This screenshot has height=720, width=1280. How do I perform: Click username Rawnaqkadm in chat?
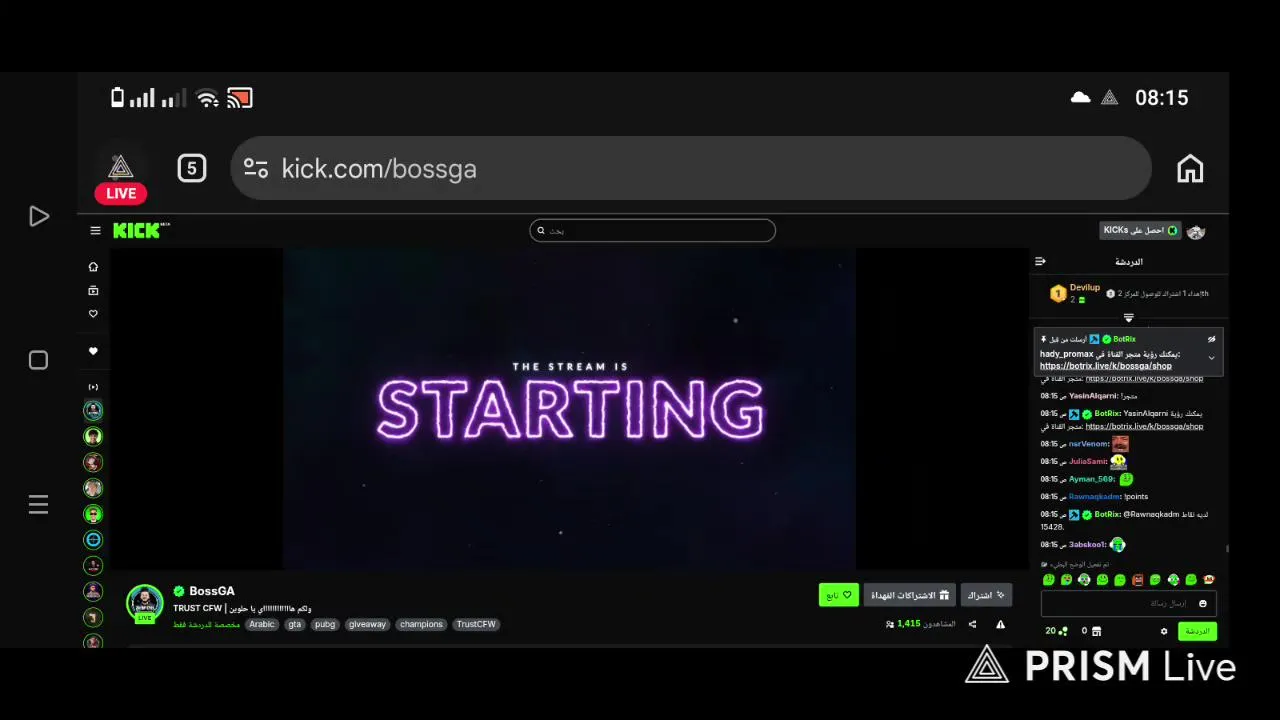pos(1095,497)
